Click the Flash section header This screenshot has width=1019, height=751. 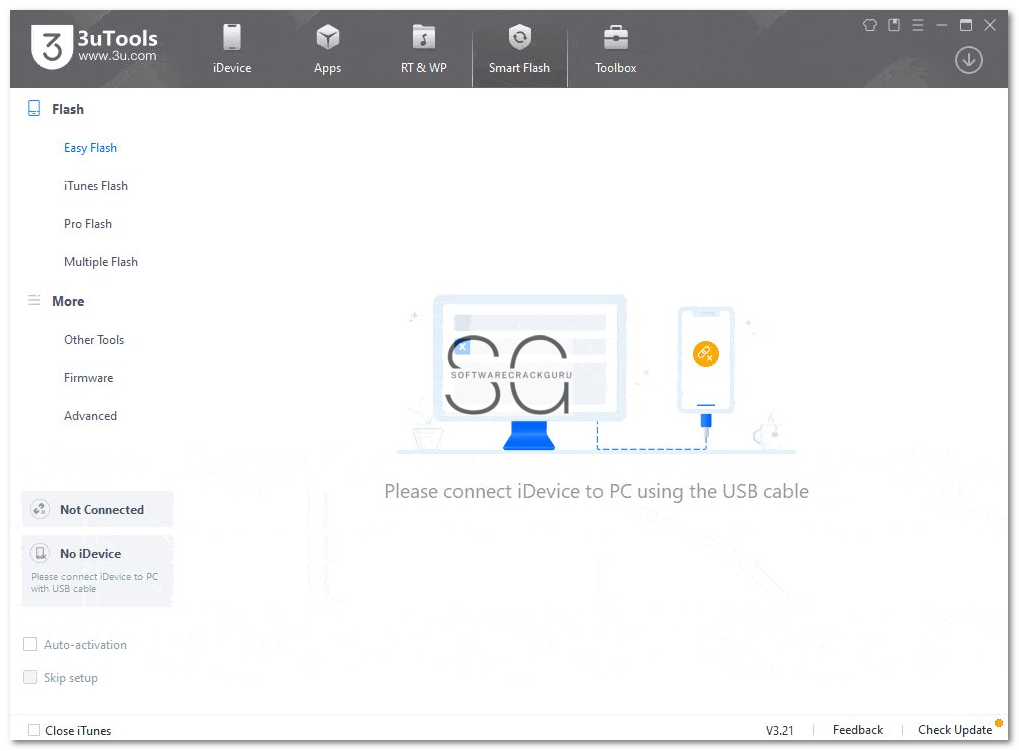[x=68, y=109]
